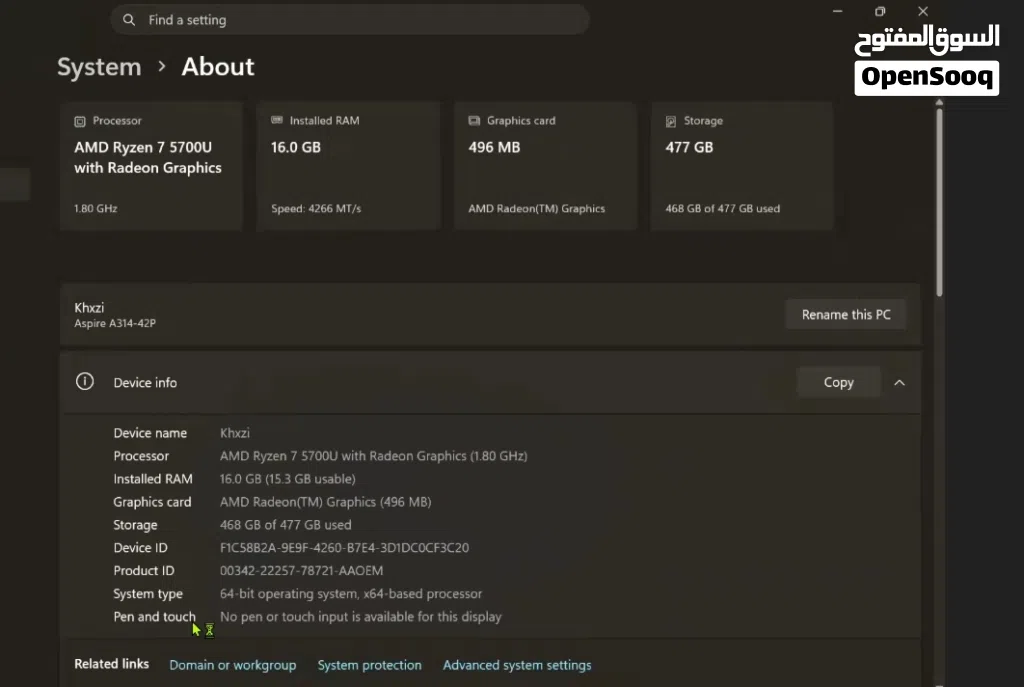Select the Storage summary card
Viewport: 1024px width, 687px height.
click(x=742, y=166)
